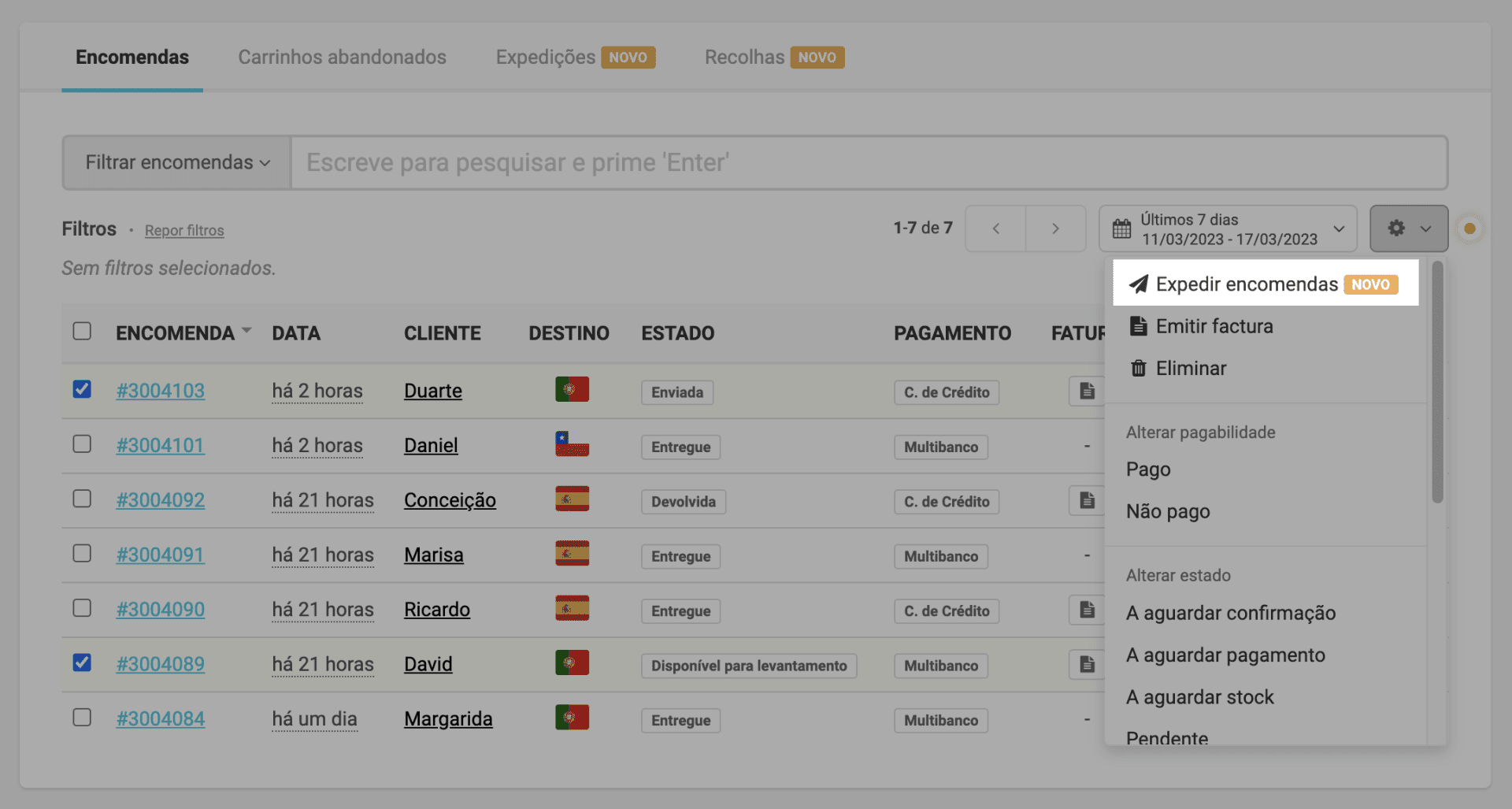This screenshot has height=809, width=1512.
Task: Switch to the Carrinhos abandonados tab
Action: pos(342,58)
